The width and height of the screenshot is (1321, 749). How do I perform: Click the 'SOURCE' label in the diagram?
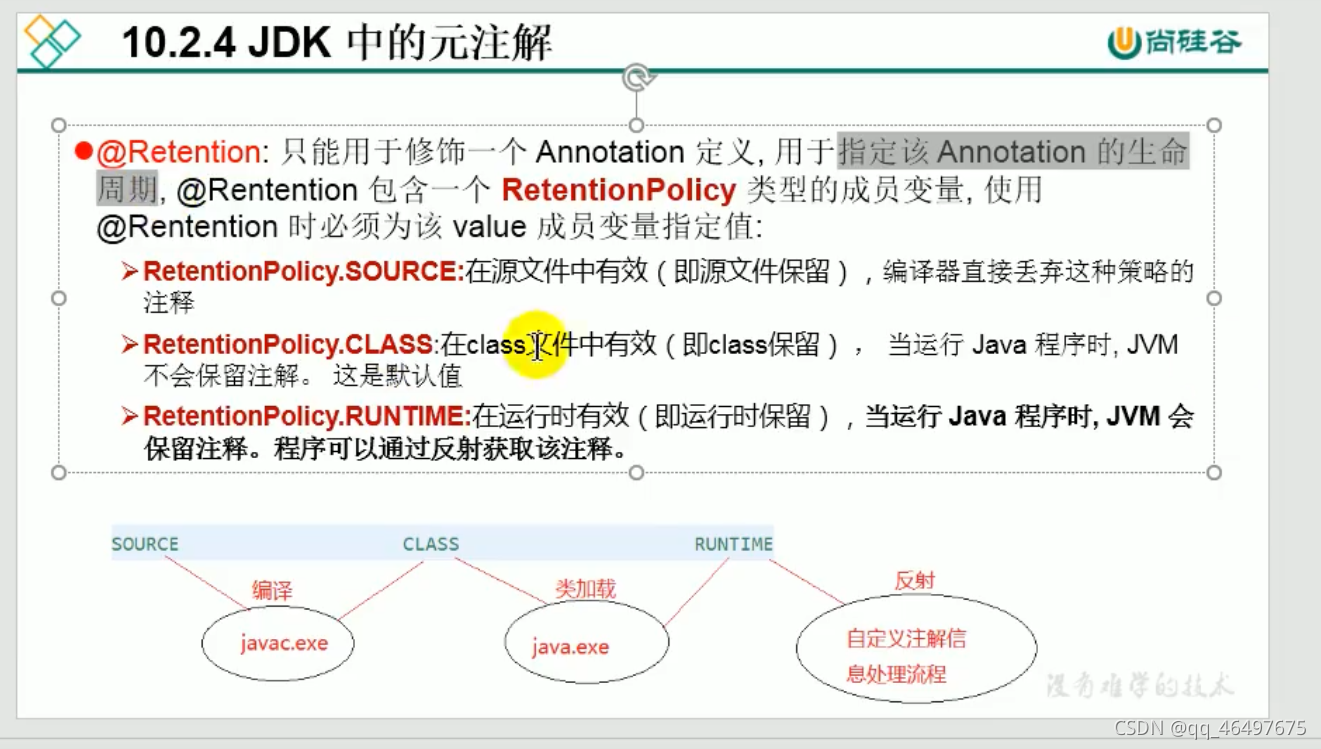click(145, 544)
